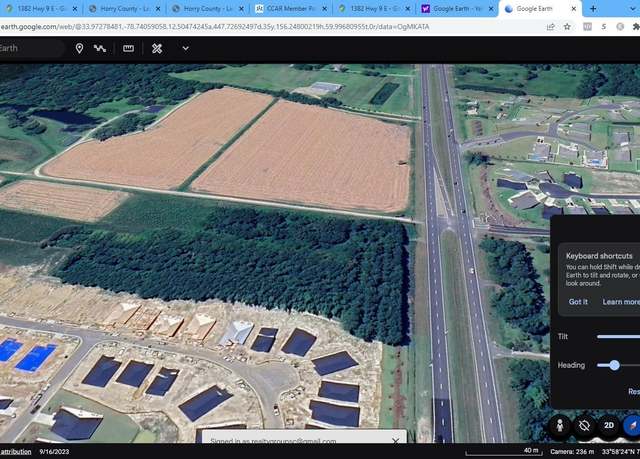Click the Tilt slider track

pyautogui.click(x=618, y=337)
